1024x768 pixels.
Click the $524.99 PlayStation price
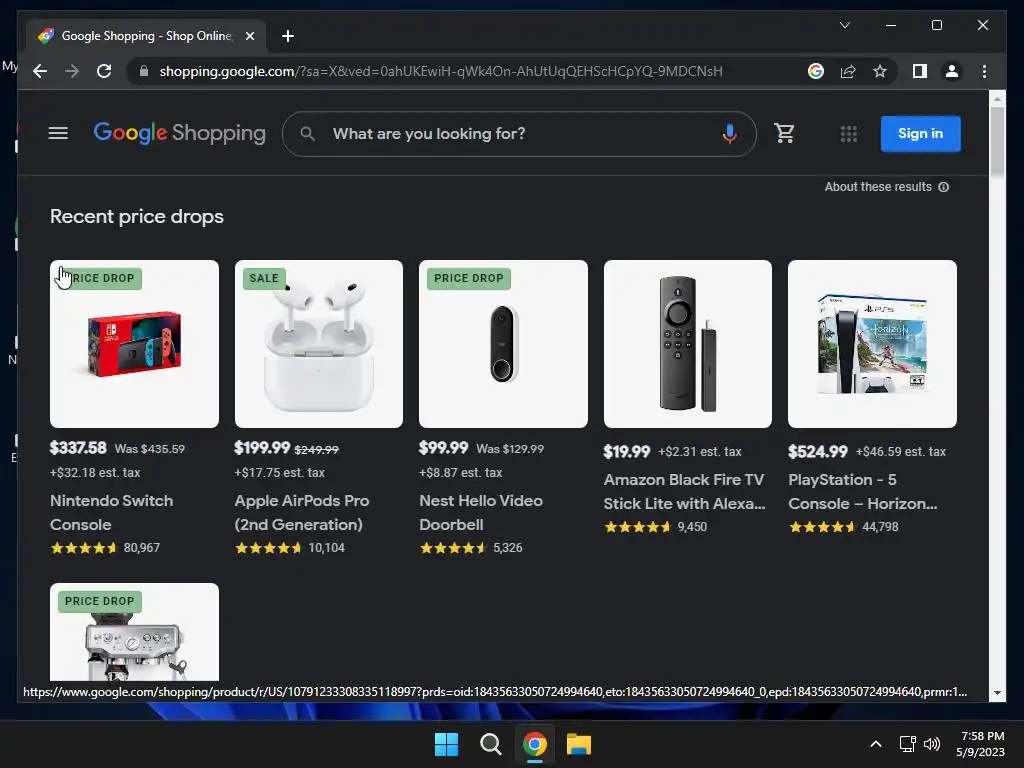(x=818, y=451)
